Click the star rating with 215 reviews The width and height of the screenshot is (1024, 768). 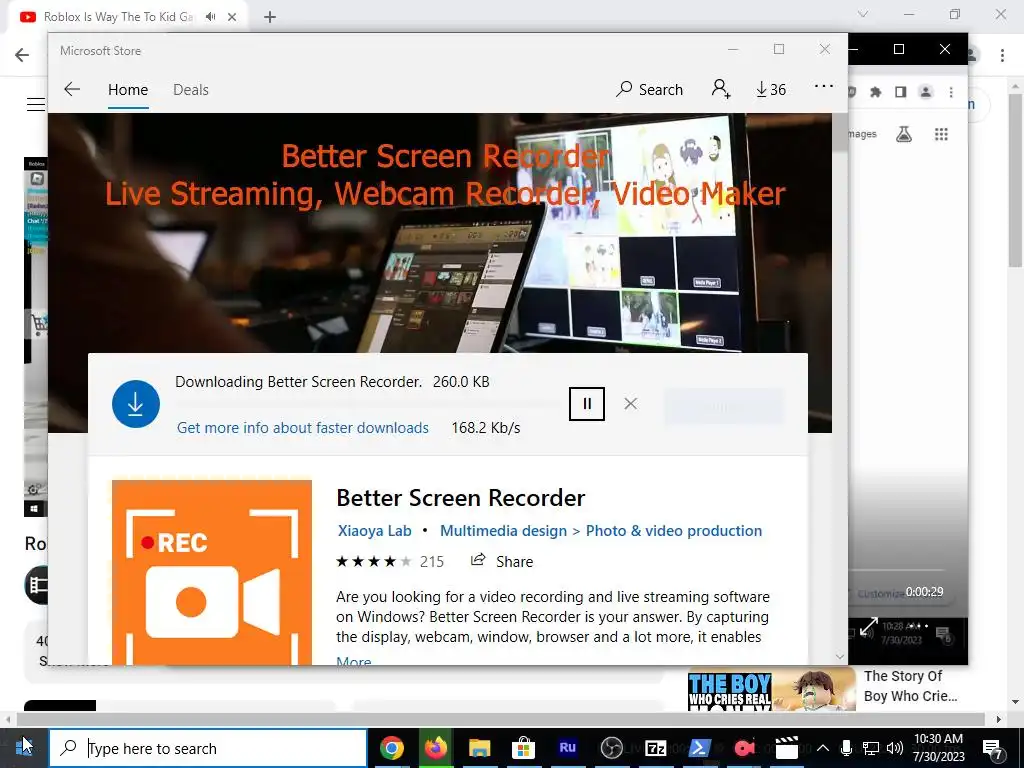[389, 561]
